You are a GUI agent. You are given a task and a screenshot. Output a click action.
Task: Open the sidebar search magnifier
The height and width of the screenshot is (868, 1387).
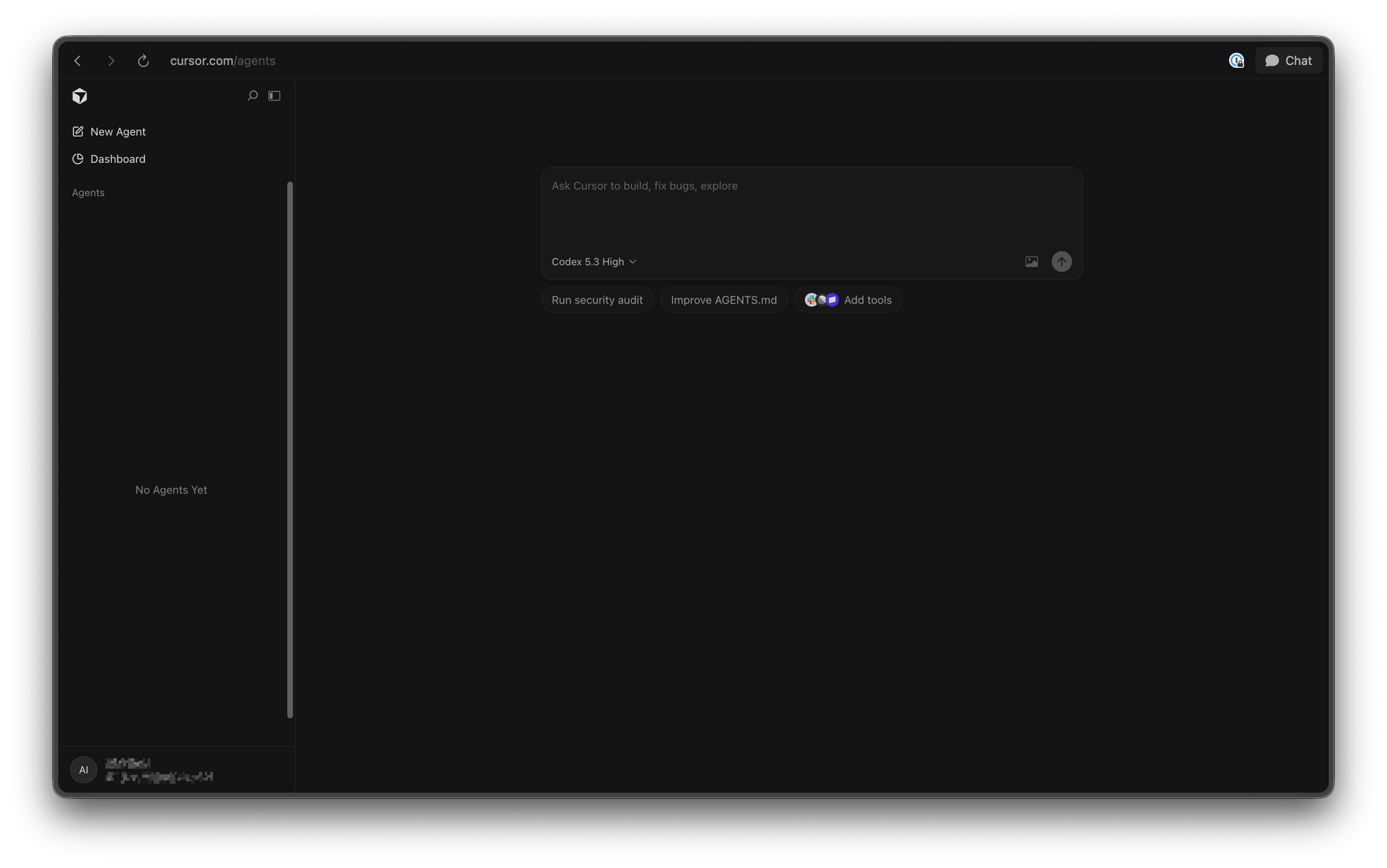coord(252,96)
